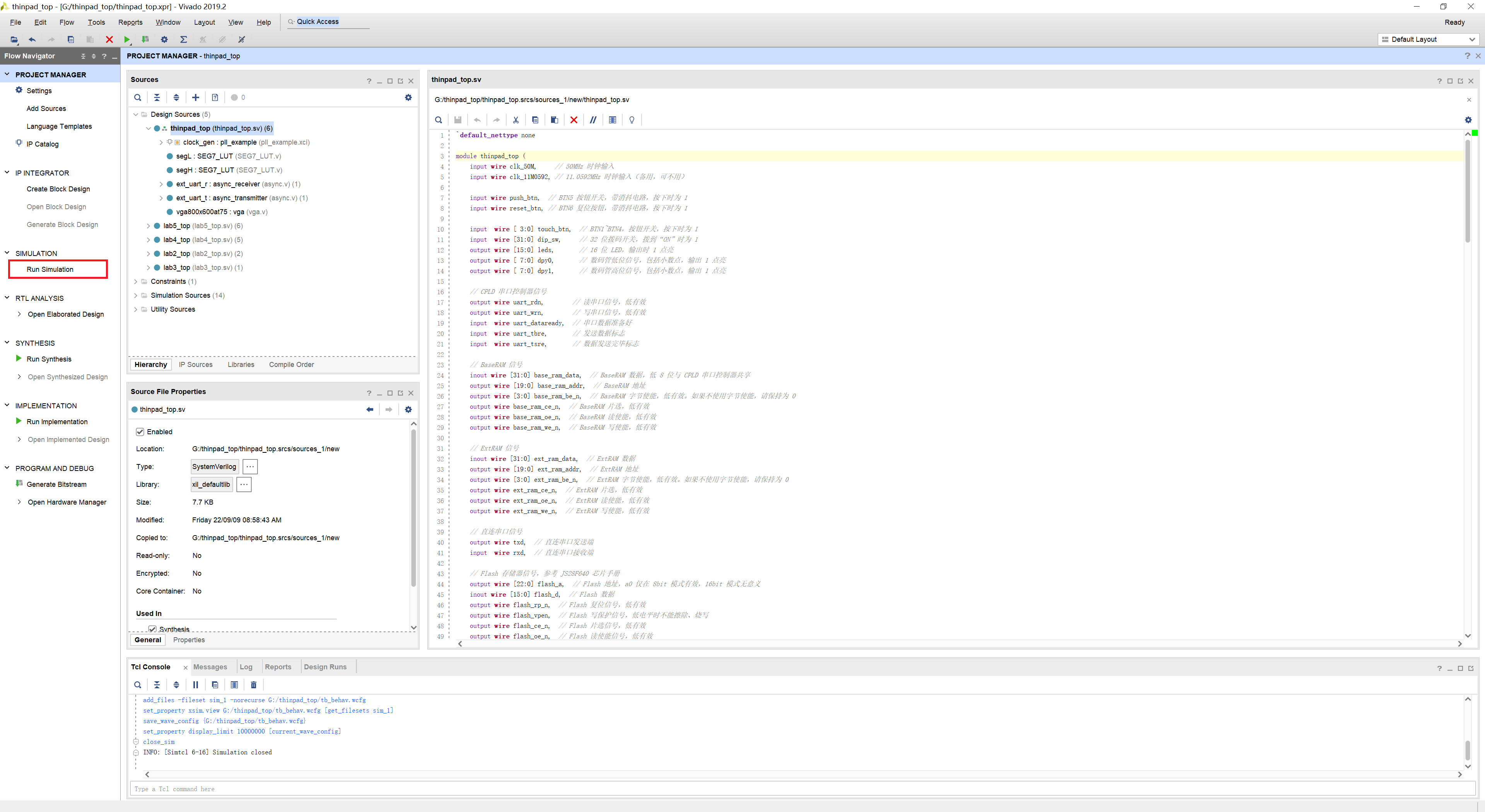Image resolution: width=1485 pixels, height=812 pixels.
Task: Click pause icon in Tcl Console toolbar
Action: [195, 685]
